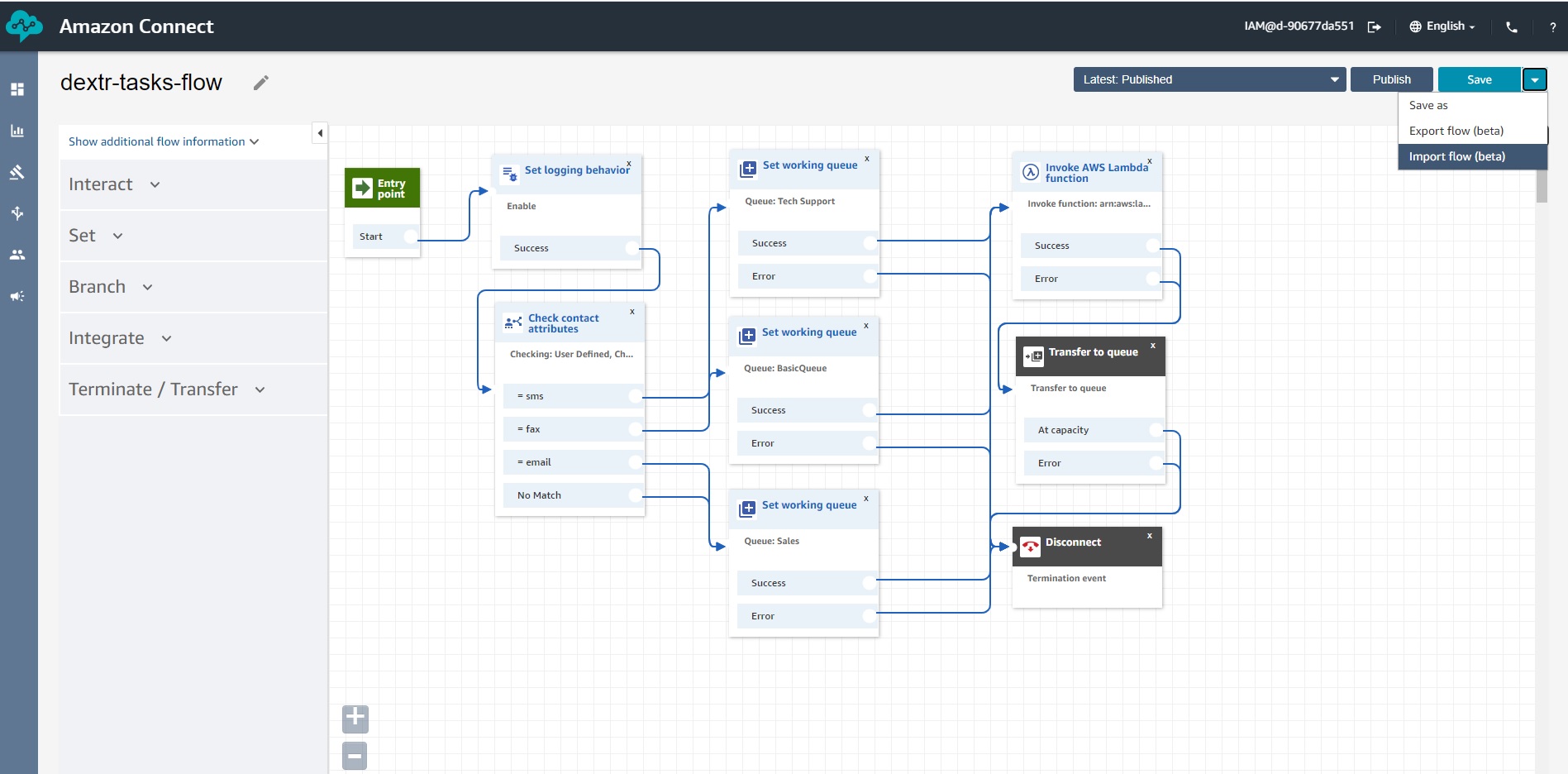Open the dashboard grid icon in sidebar
Screen dimensions: 1568x774
click(17, 89)
